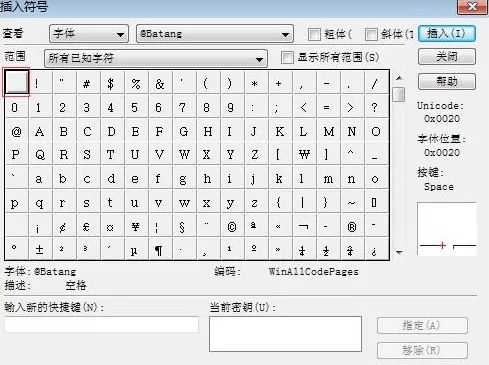Choose the lowercase z cell
Viewport: 489px width, 365px height.
[x=256, y=202]
